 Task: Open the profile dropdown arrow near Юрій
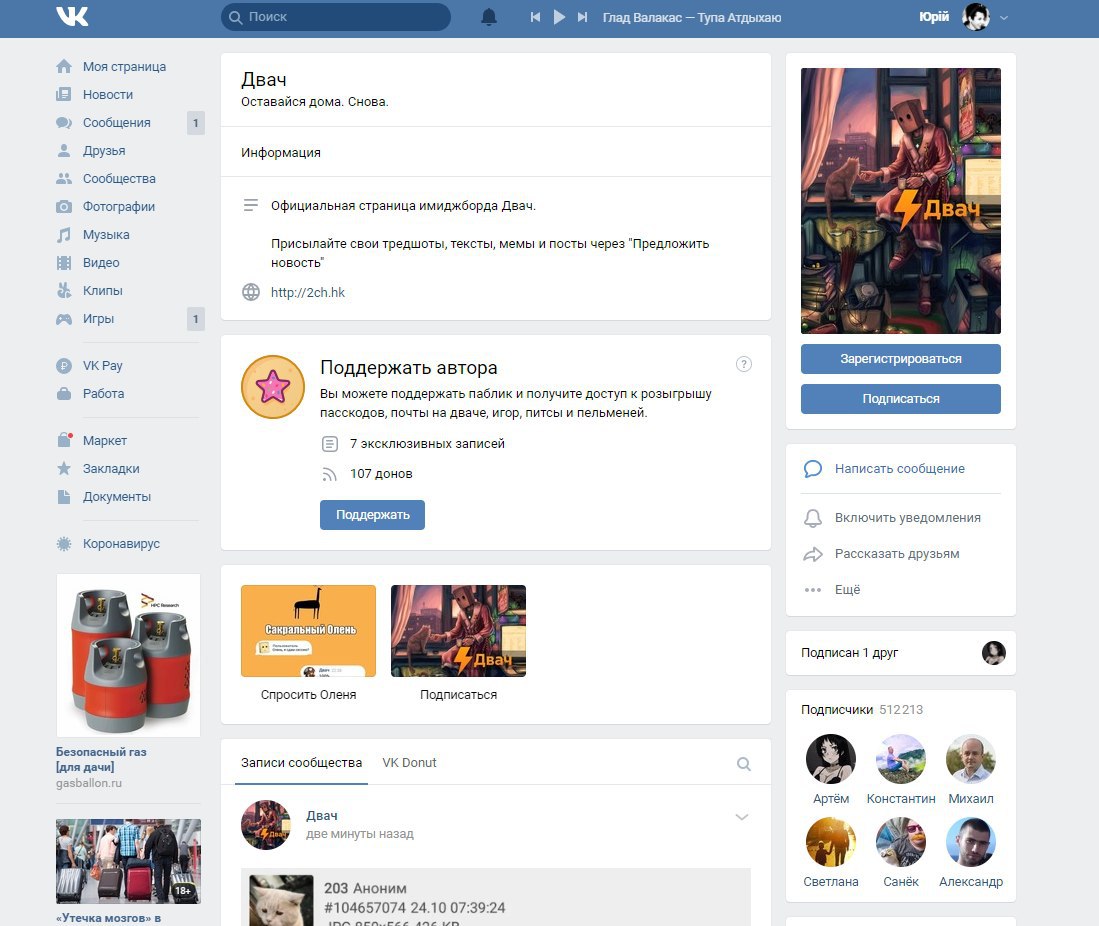tap(1004, 18)
